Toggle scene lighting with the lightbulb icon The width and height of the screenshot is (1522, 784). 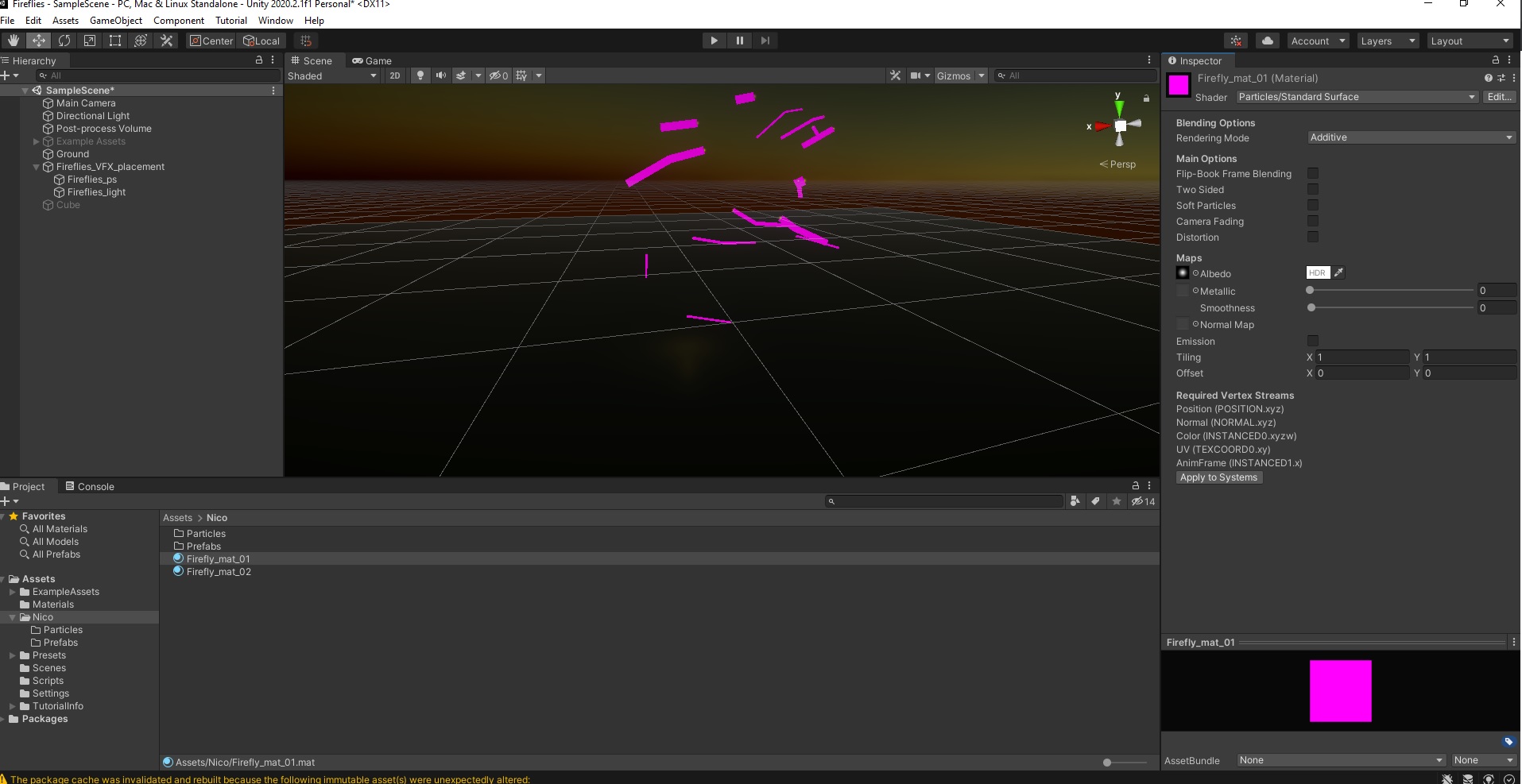tap(420, 75)
